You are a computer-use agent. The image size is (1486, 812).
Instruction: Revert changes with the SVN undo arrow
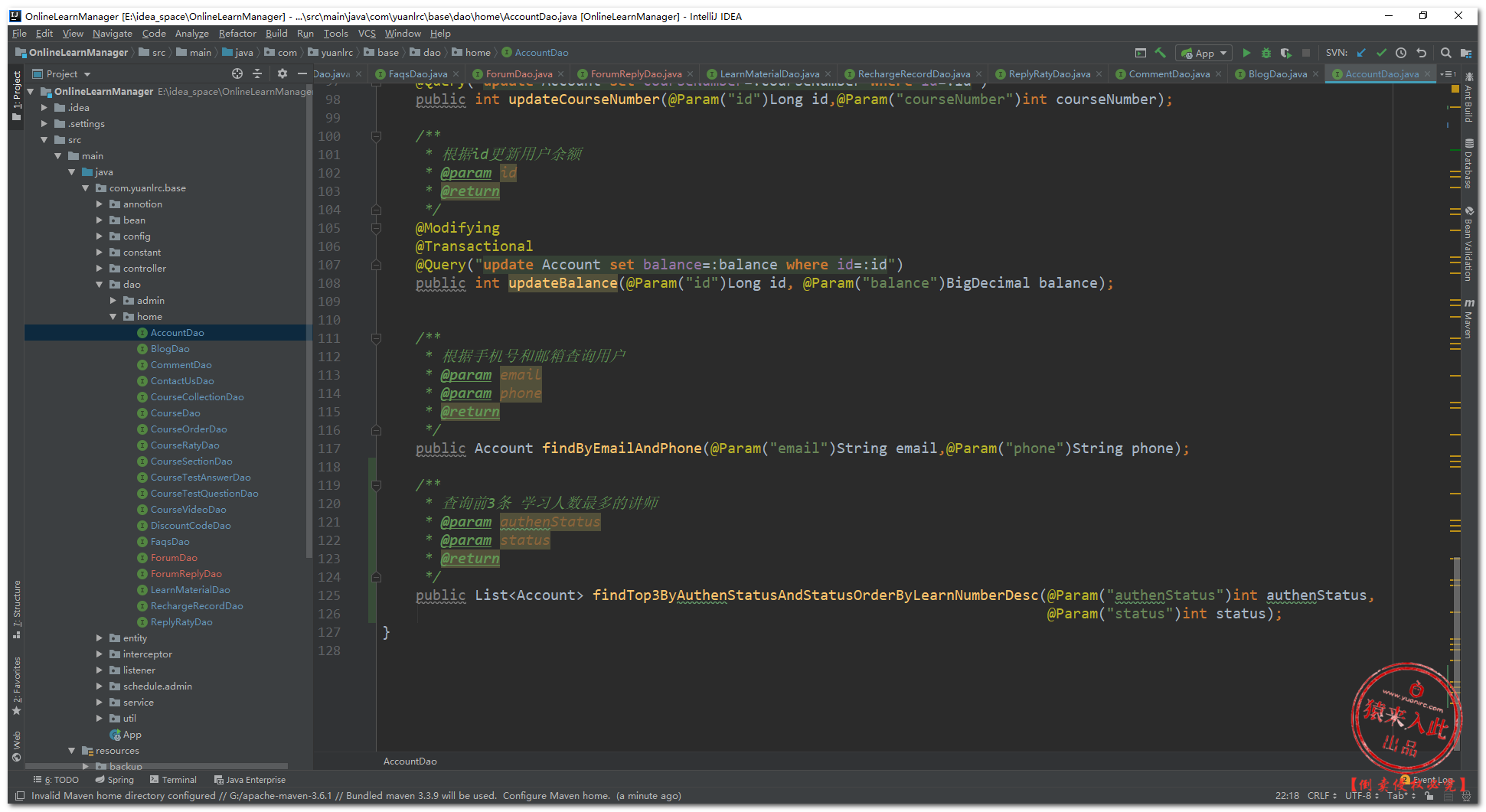(1421, 53)
